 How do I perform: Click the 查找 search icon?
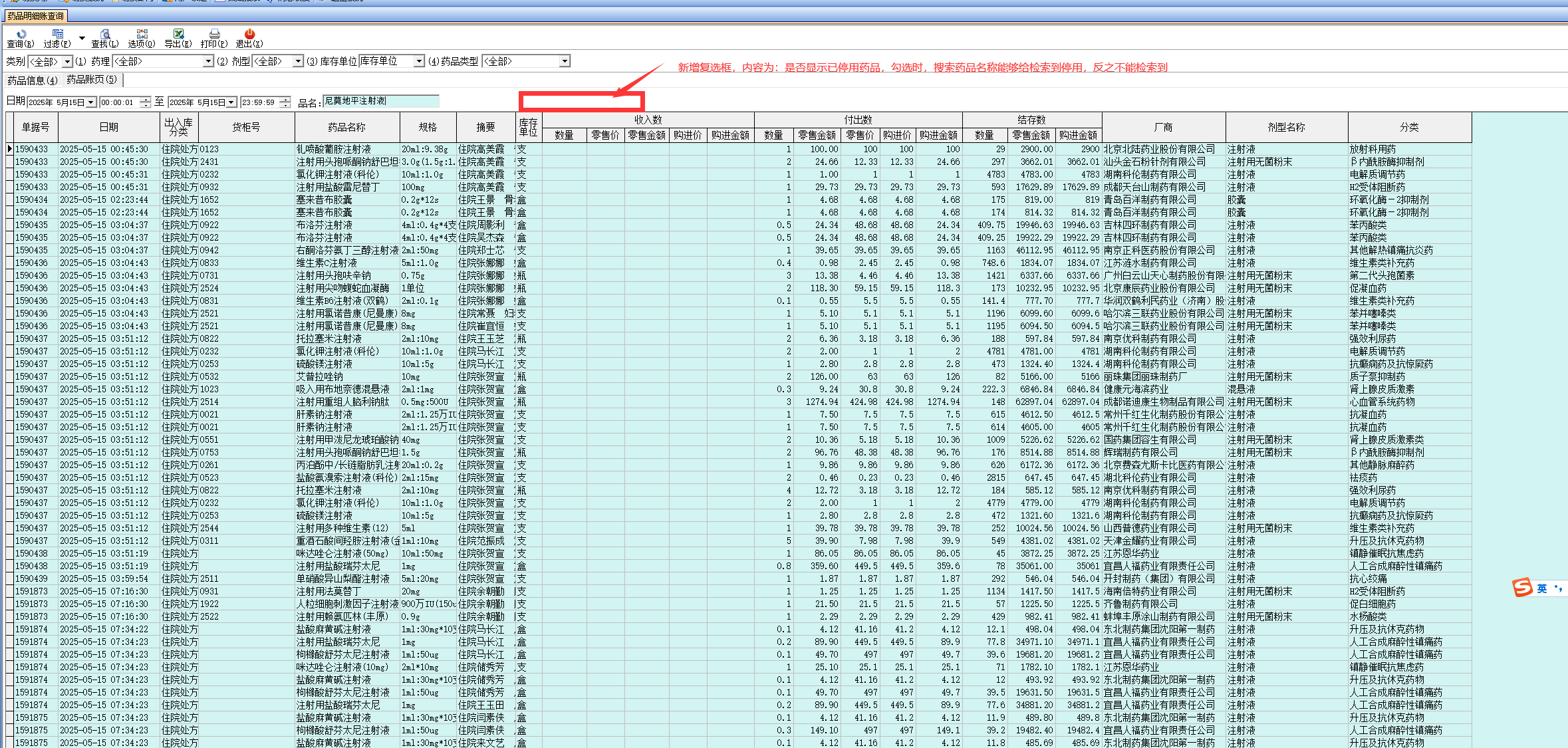point(105,35)
